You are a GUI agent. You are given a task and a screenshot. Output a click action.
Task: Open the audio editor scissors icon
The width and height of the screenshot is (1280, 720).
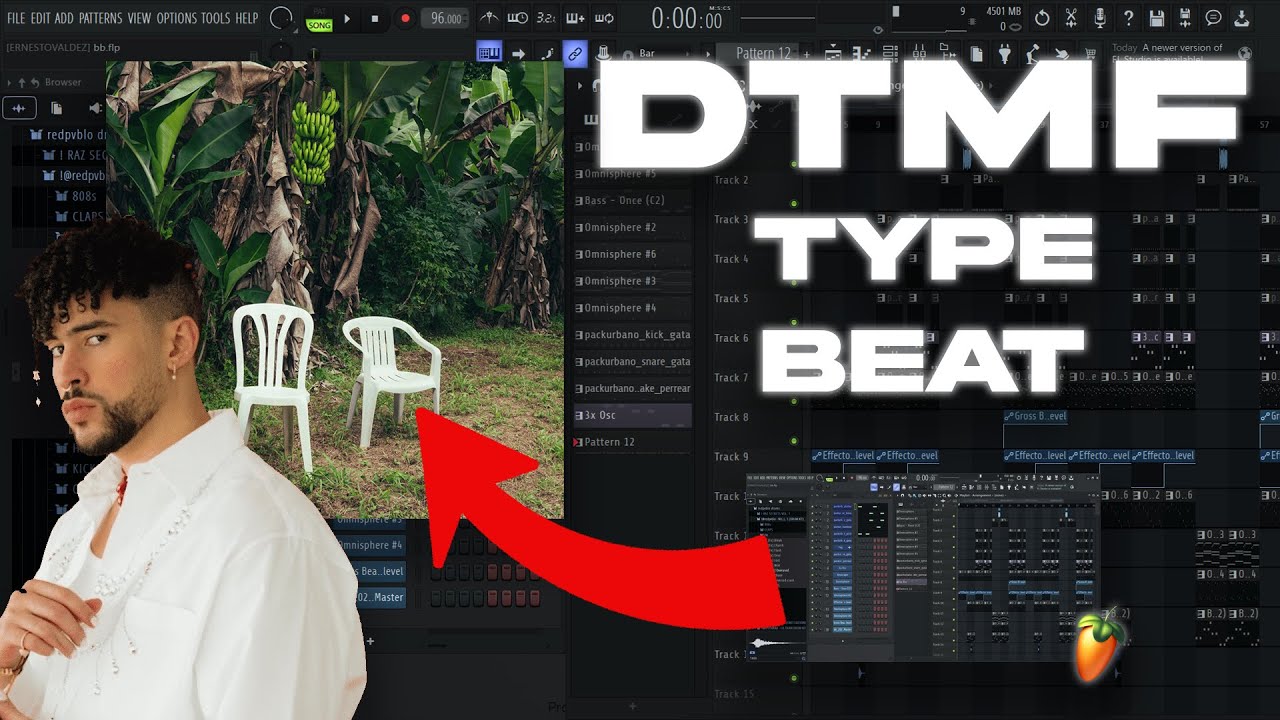(x=1071, y=18)
